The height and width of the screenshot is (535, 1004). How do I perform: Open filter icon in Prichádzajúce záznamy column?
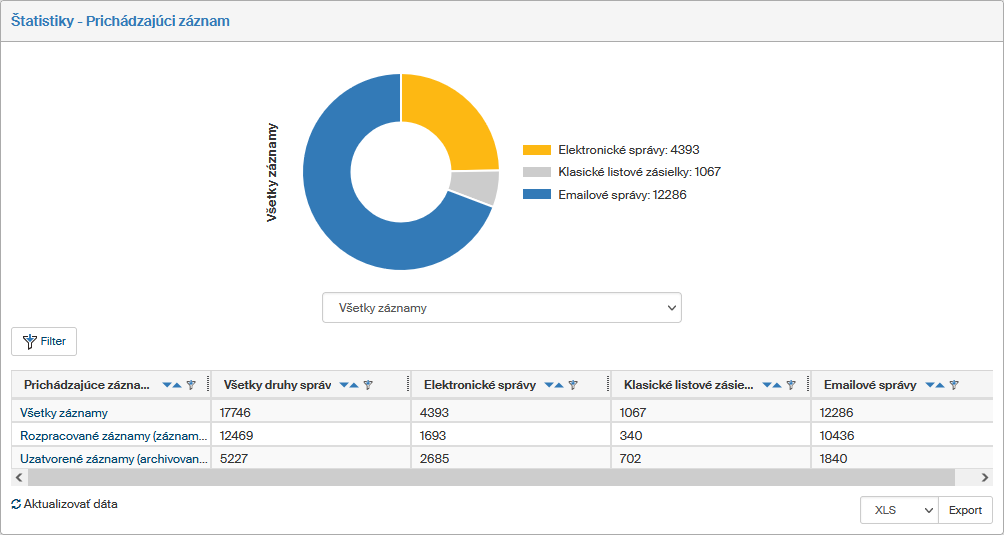191,385
